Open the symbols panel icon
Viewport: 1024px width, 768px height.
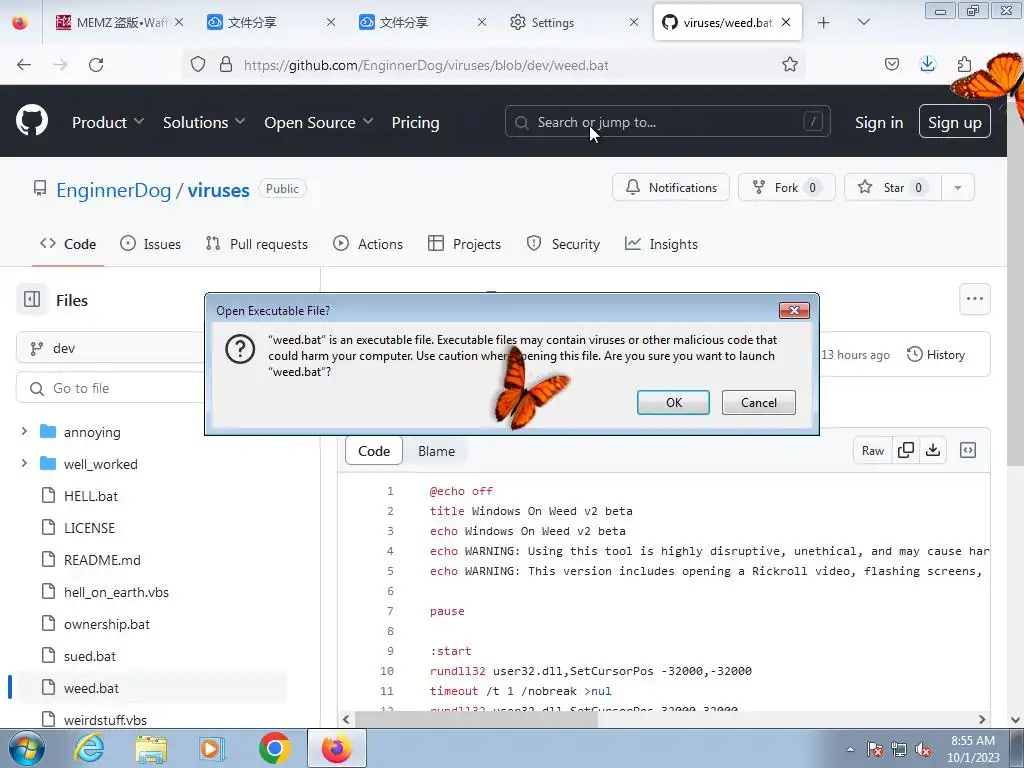pos(968,450)
